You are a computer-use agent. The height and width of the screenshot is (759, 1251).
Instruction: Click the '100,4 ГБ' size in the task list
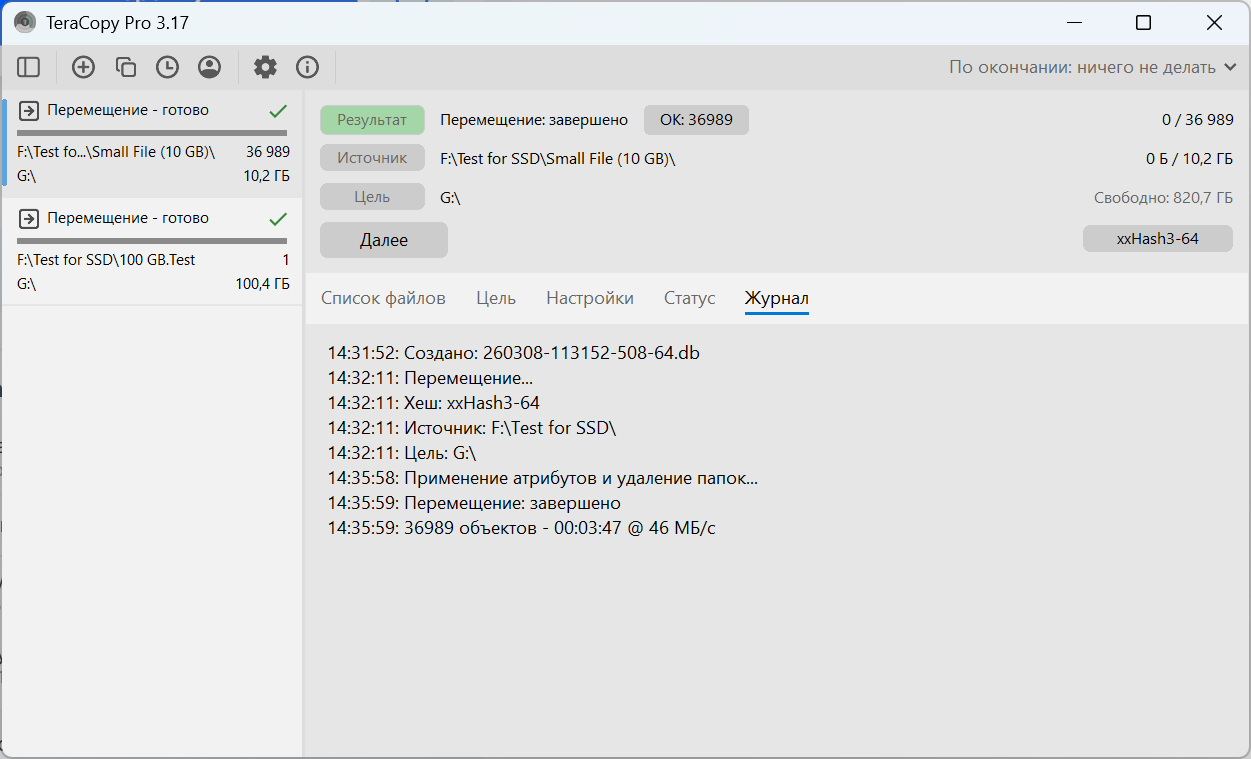coord(262,284)
